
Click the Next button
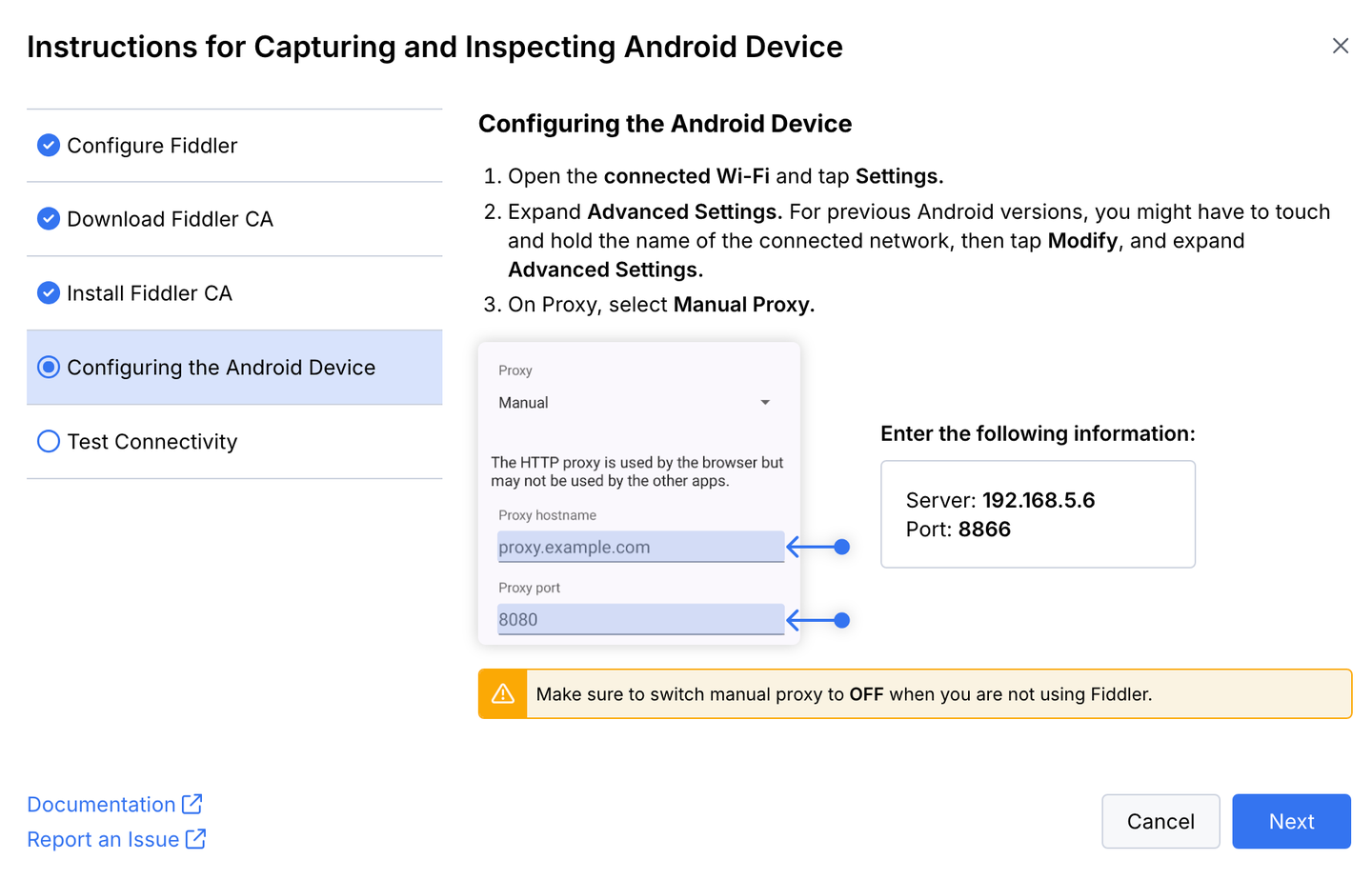pyautogui.click(x=1291, y=821)
